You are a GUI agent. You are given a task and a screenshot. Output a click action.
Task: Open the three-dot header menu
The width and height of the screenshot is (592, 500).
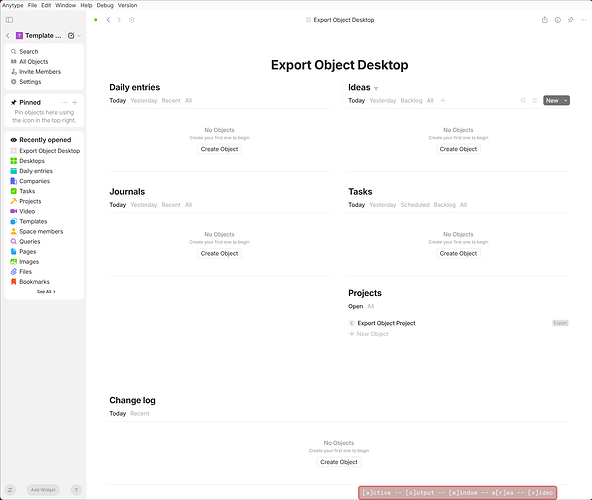[583, 20]
